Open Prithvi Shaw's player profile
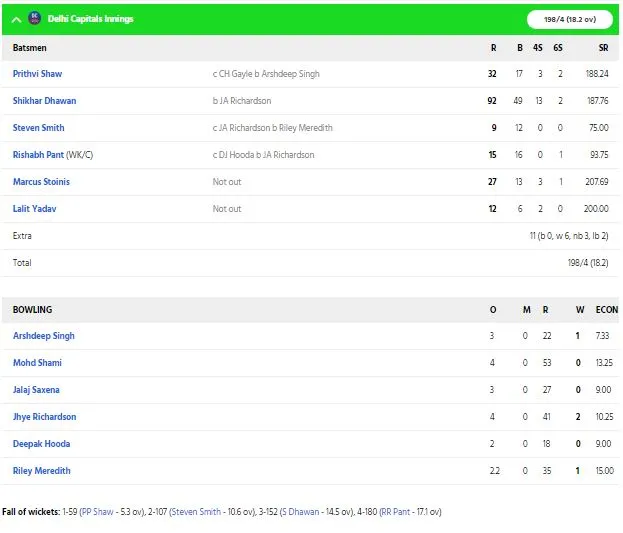This screenshot has width=623, height=533. (37, 74)
